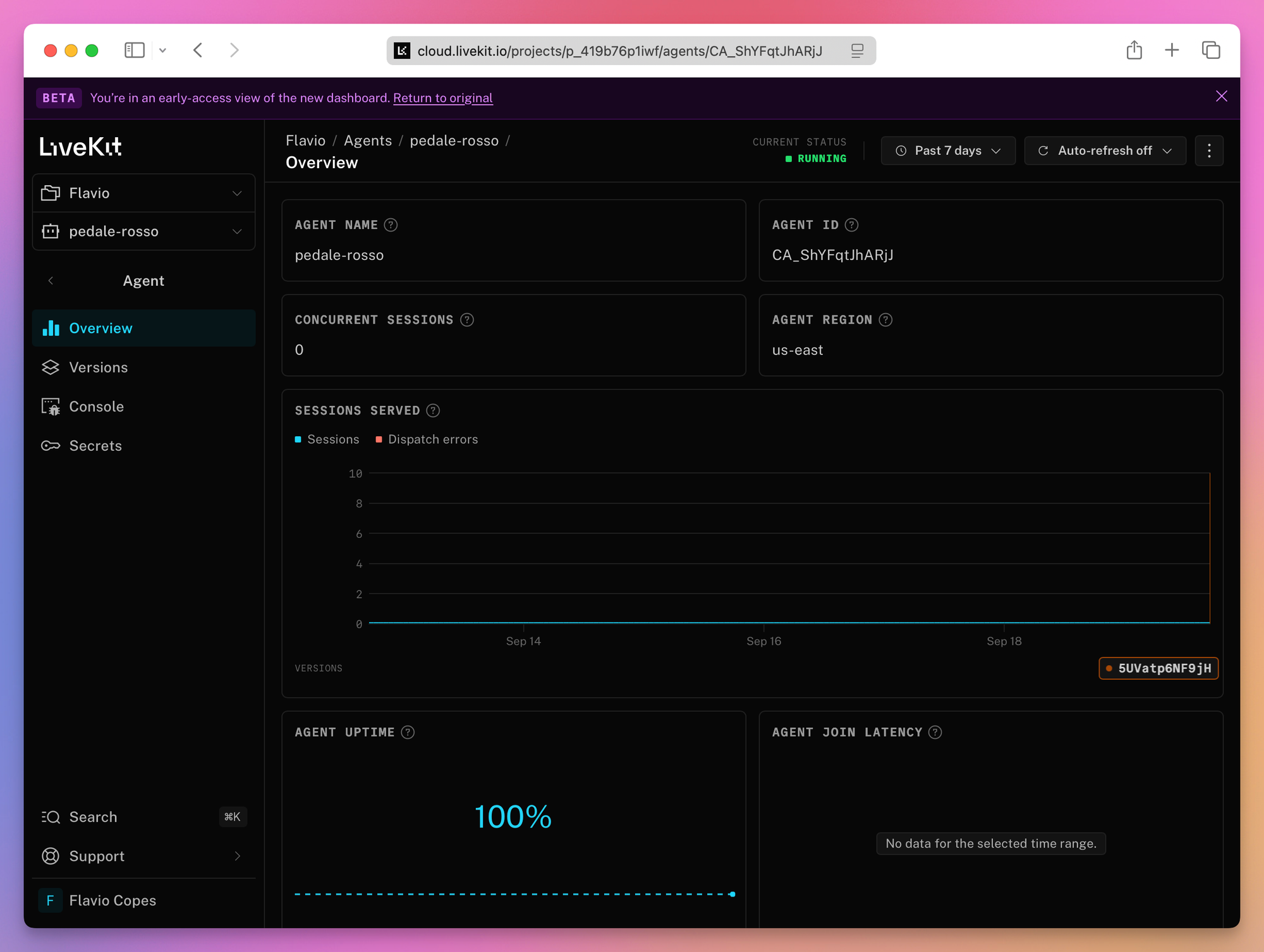This screenshot has height=952, width=1264.
Task: Select Overview in the sidebar
Action: tap(143, 328)
